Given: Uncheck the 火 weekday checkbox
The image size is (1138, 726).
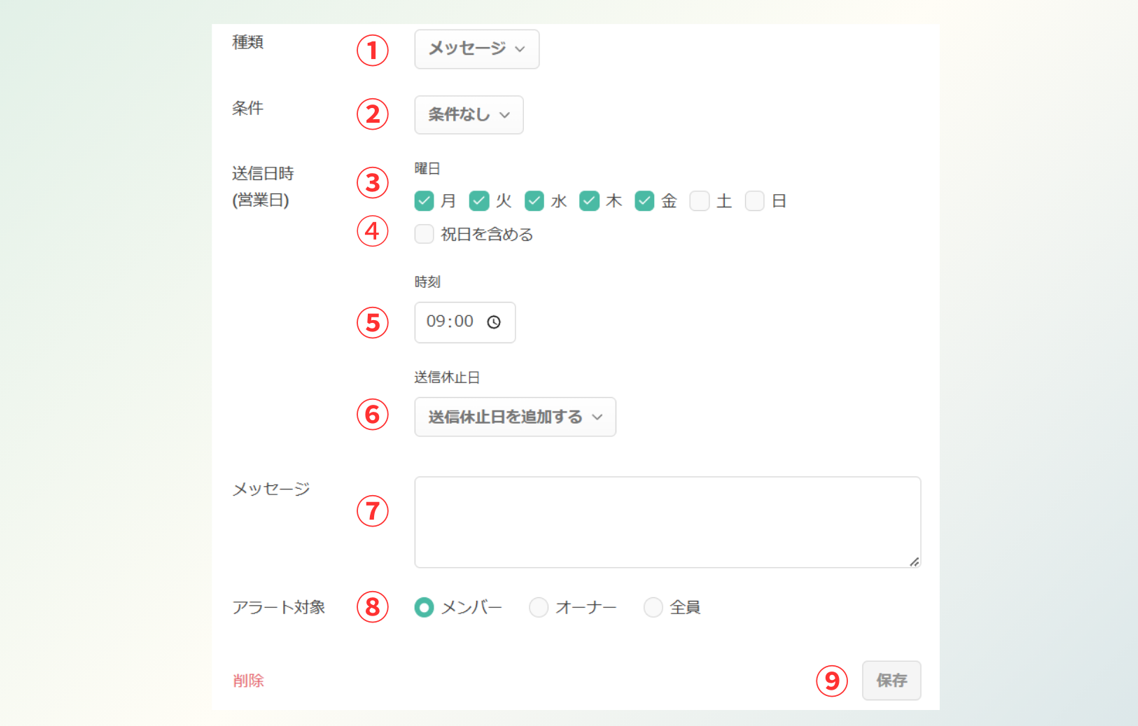Looking at the screenshot, I should [479, 200].
